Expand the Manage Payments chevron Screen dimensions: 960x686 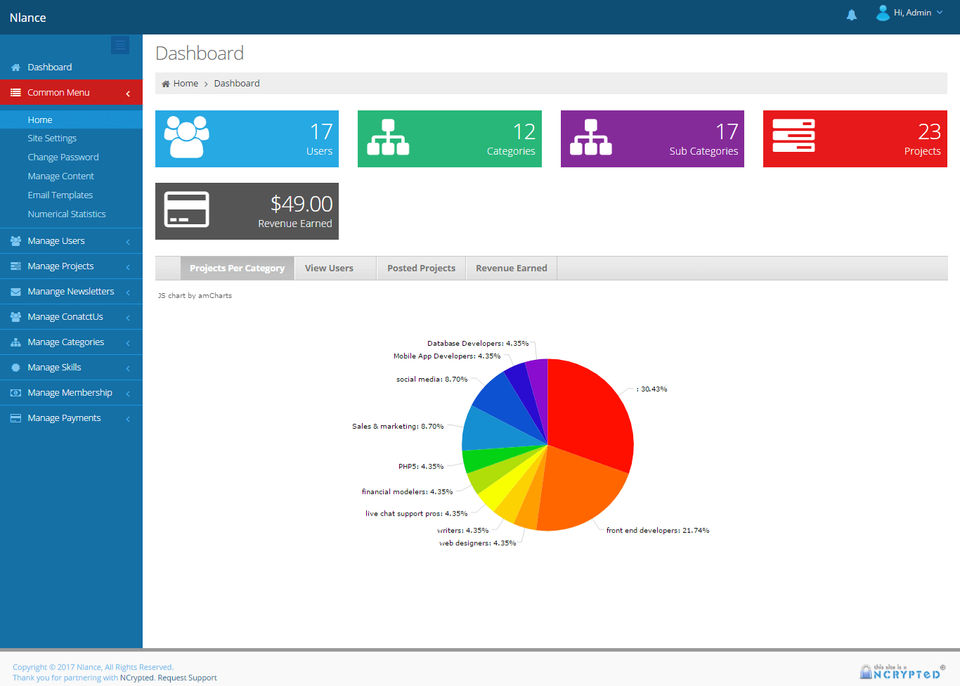coord(128,419)
